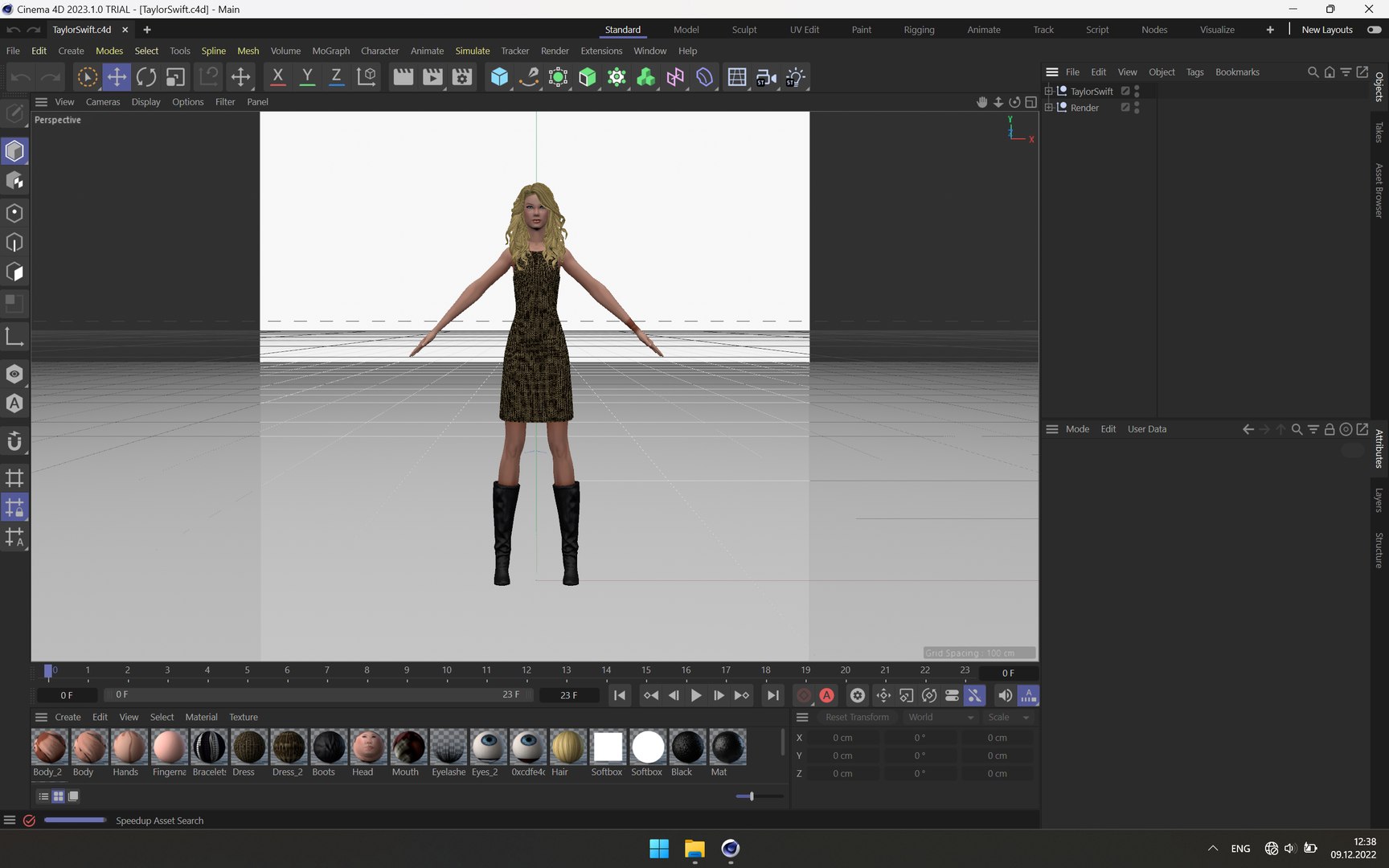Screen dimensions: 1389x868
Task: Expand the Render object tree
Action: click(1048, 108)
